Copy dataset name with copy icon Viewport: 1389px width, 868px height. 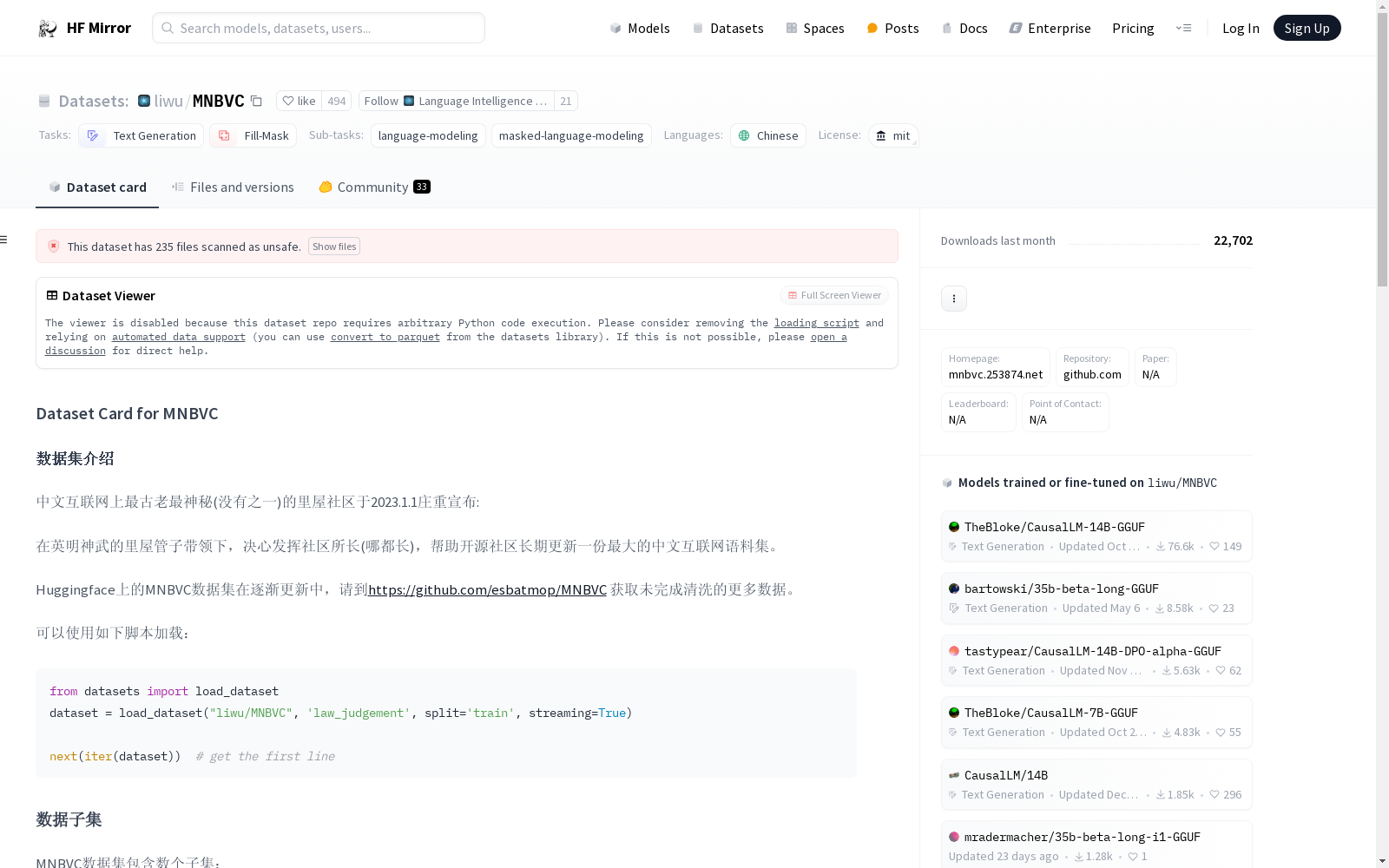click(256, 101)
